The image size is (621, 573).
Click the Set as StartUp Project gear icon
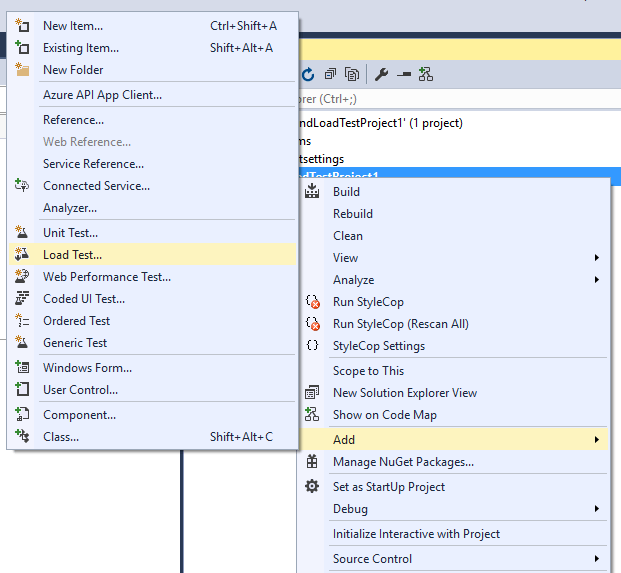click(312, 487)
